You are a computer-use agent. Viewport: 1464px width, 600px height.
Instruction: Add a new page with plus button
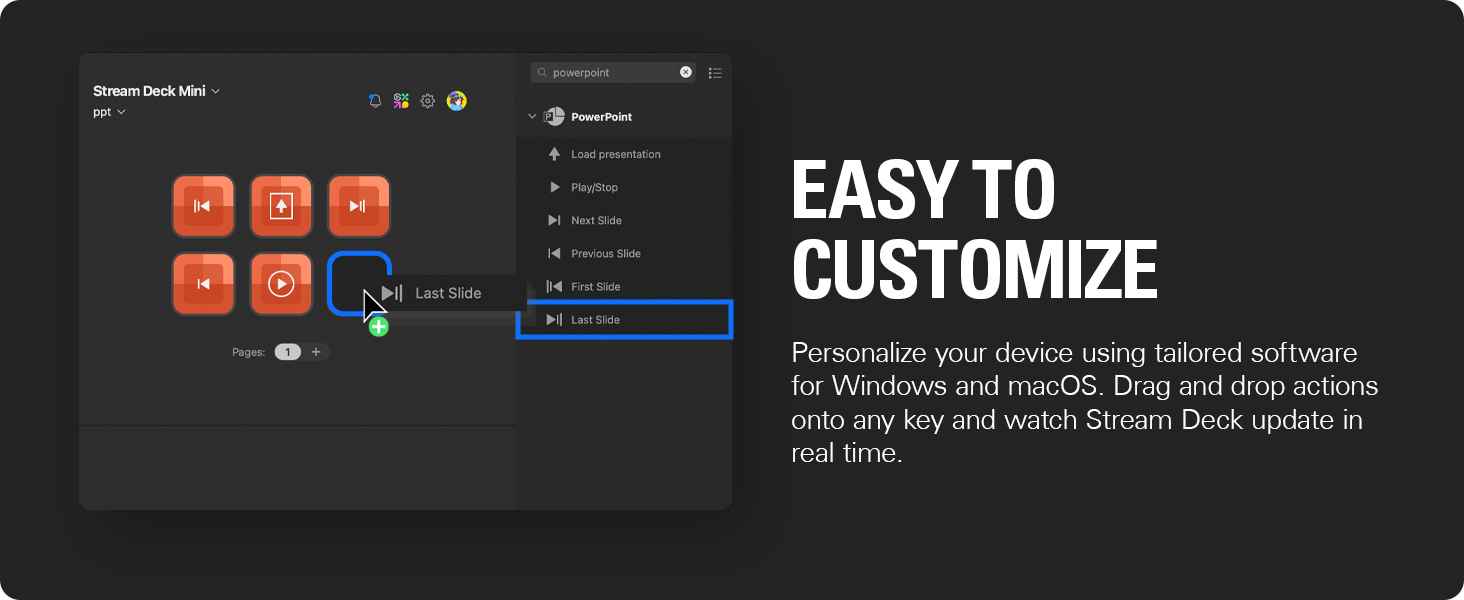click(316, 352)
